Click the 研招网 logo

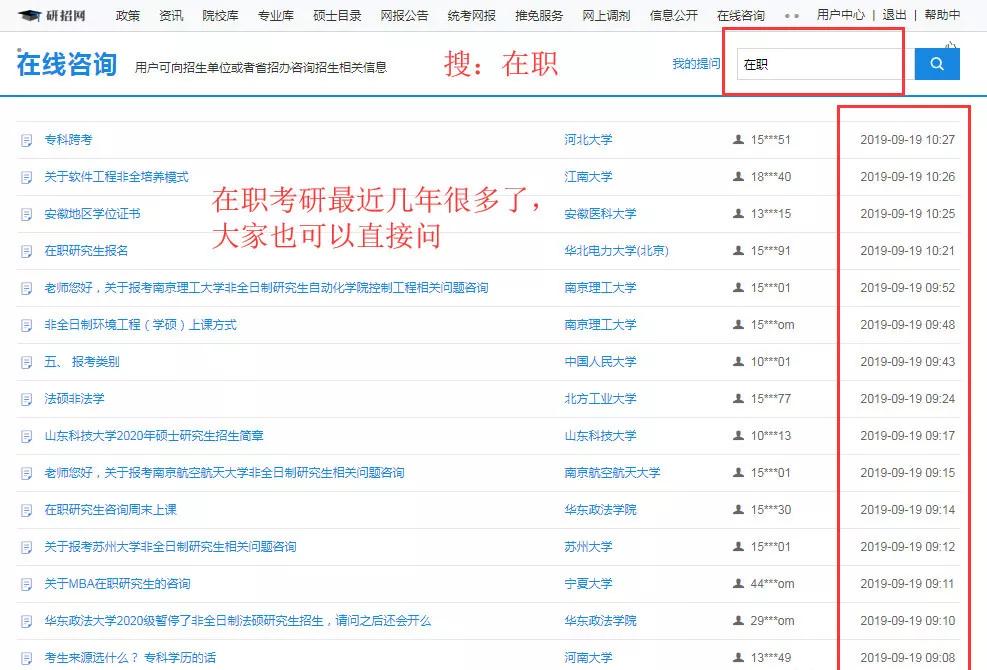(x=52, y=15)
